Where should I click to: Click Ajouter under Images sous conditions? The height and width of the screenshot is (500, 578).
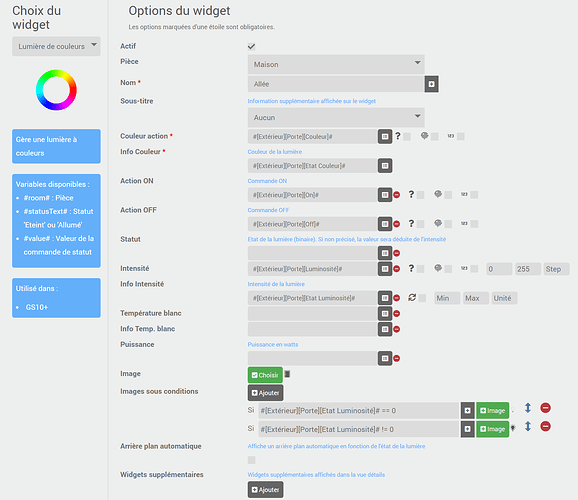tap(265, 393)
